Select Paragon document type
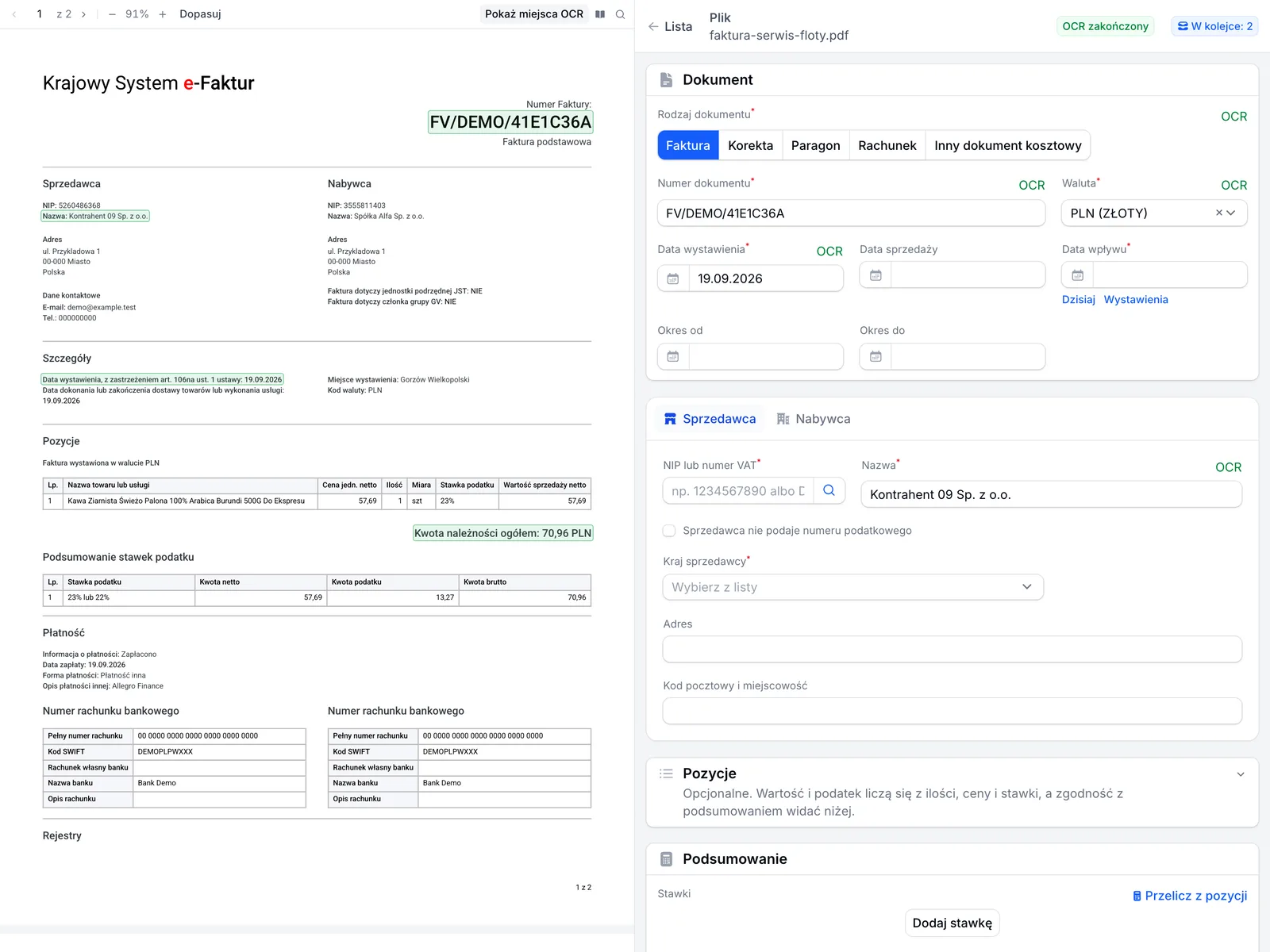 tap(816, 145)
